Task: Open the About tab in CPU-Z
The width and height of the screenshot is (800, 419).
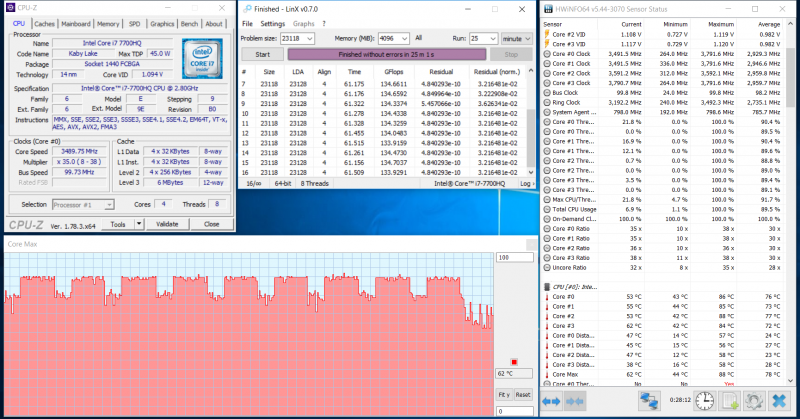Action: [x=214, y=24]
